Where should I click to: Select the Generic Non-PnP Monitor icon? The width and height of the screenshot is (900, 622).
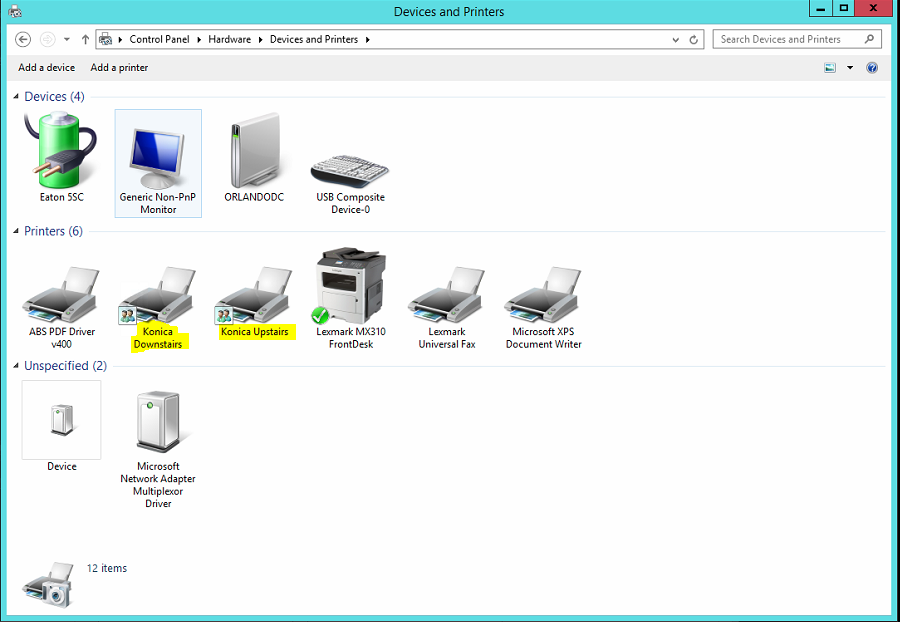158,157
